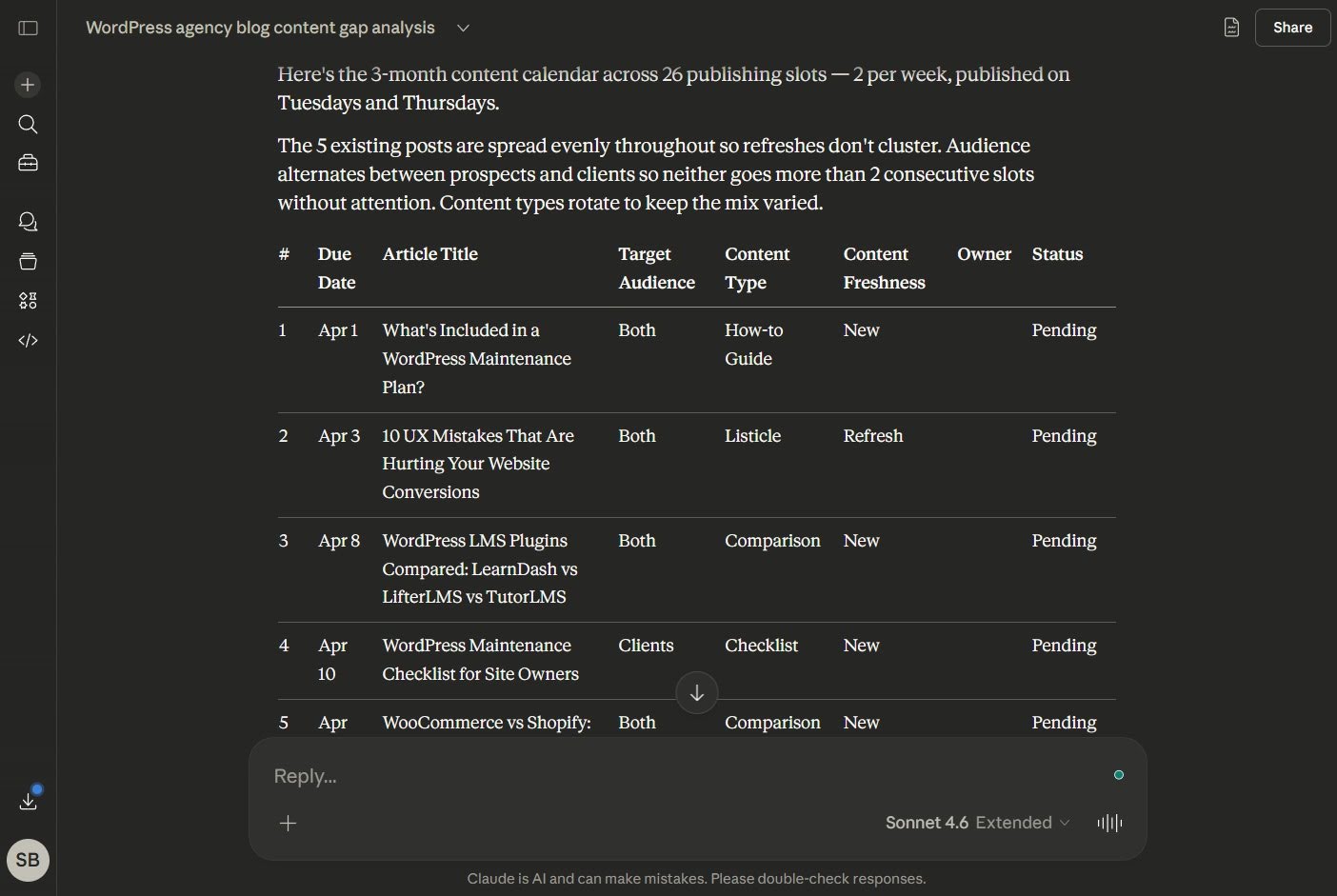This screenshot has width=1337, height=896.
Task: Click the Article Title column header
Action: (430, 254)
